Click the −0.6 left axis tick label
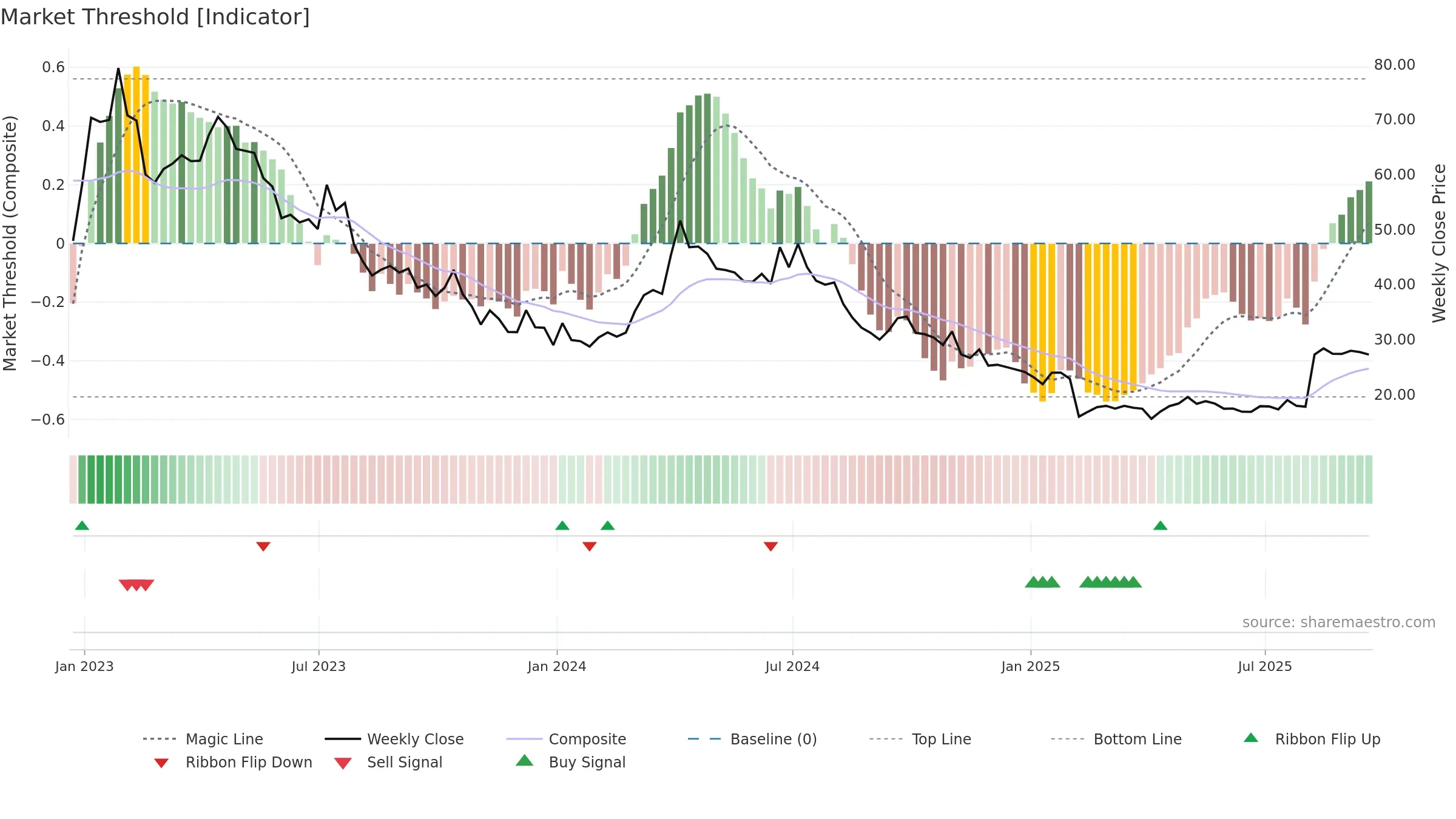This screenshot has width=1456, height=819. pyautogui.click(x=48, y=420)
